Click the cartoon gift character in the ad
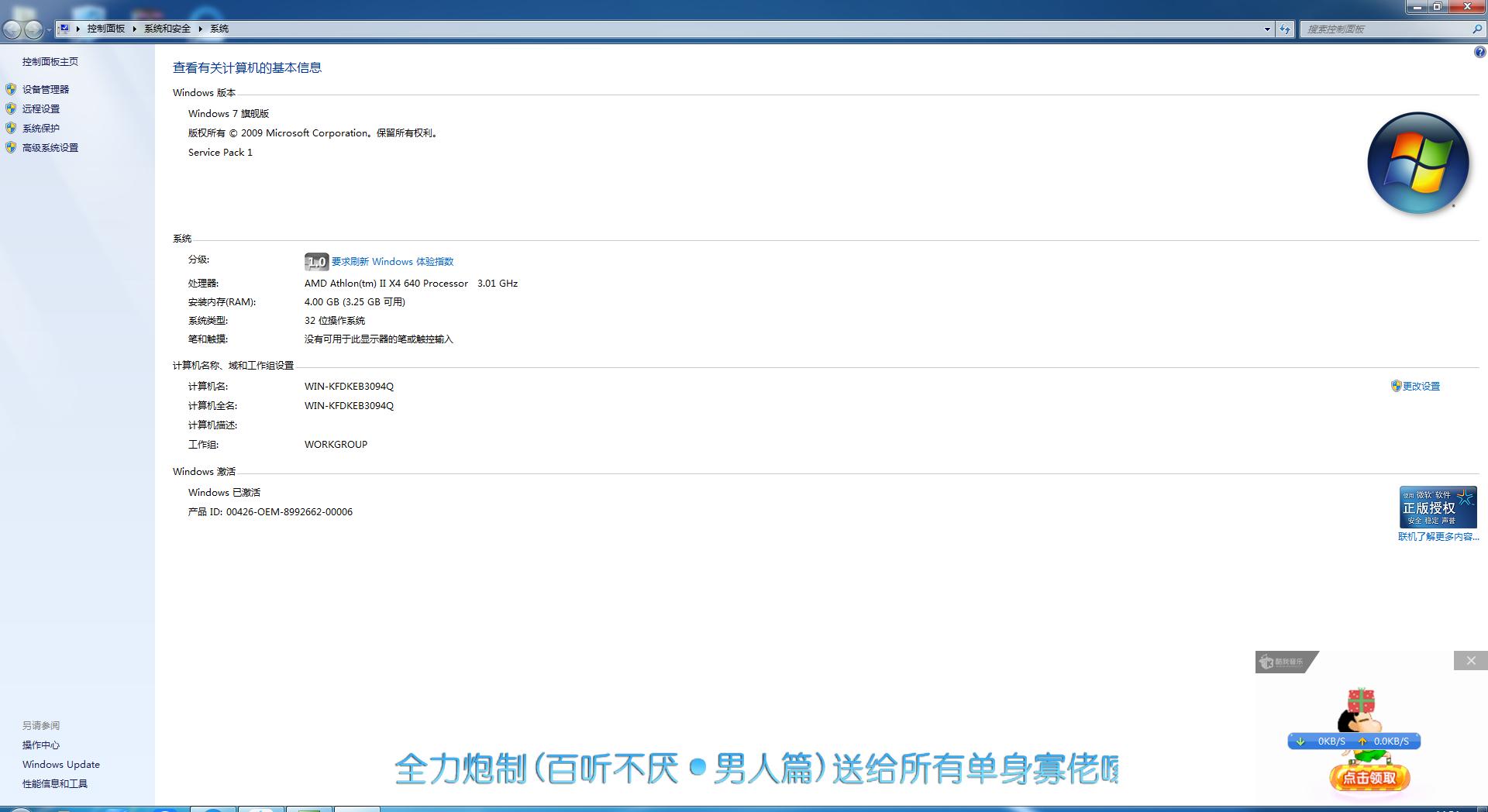The image size is (1488, 812). point(1360,713)
